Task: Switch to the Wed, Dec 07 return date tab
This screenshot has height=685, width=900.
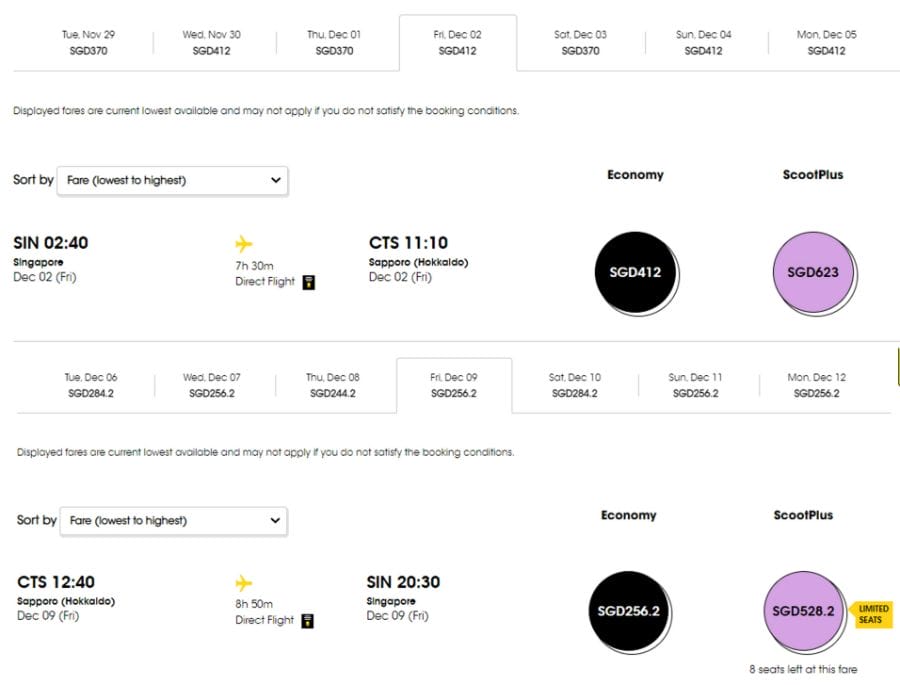Action: (x=212, y=384)
